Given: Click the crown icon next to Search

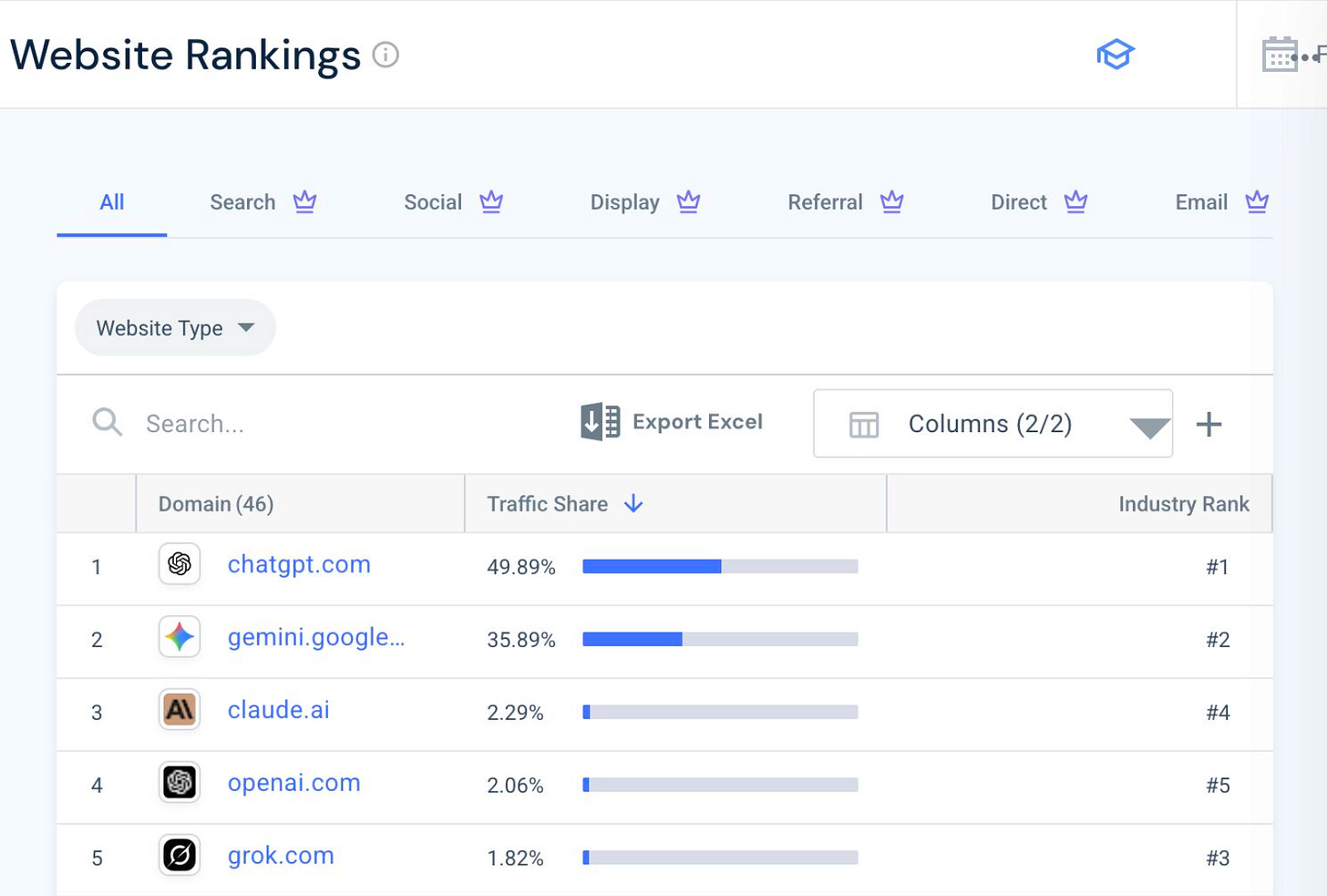Looking at the screenshot, I should (x=304, y=201).
